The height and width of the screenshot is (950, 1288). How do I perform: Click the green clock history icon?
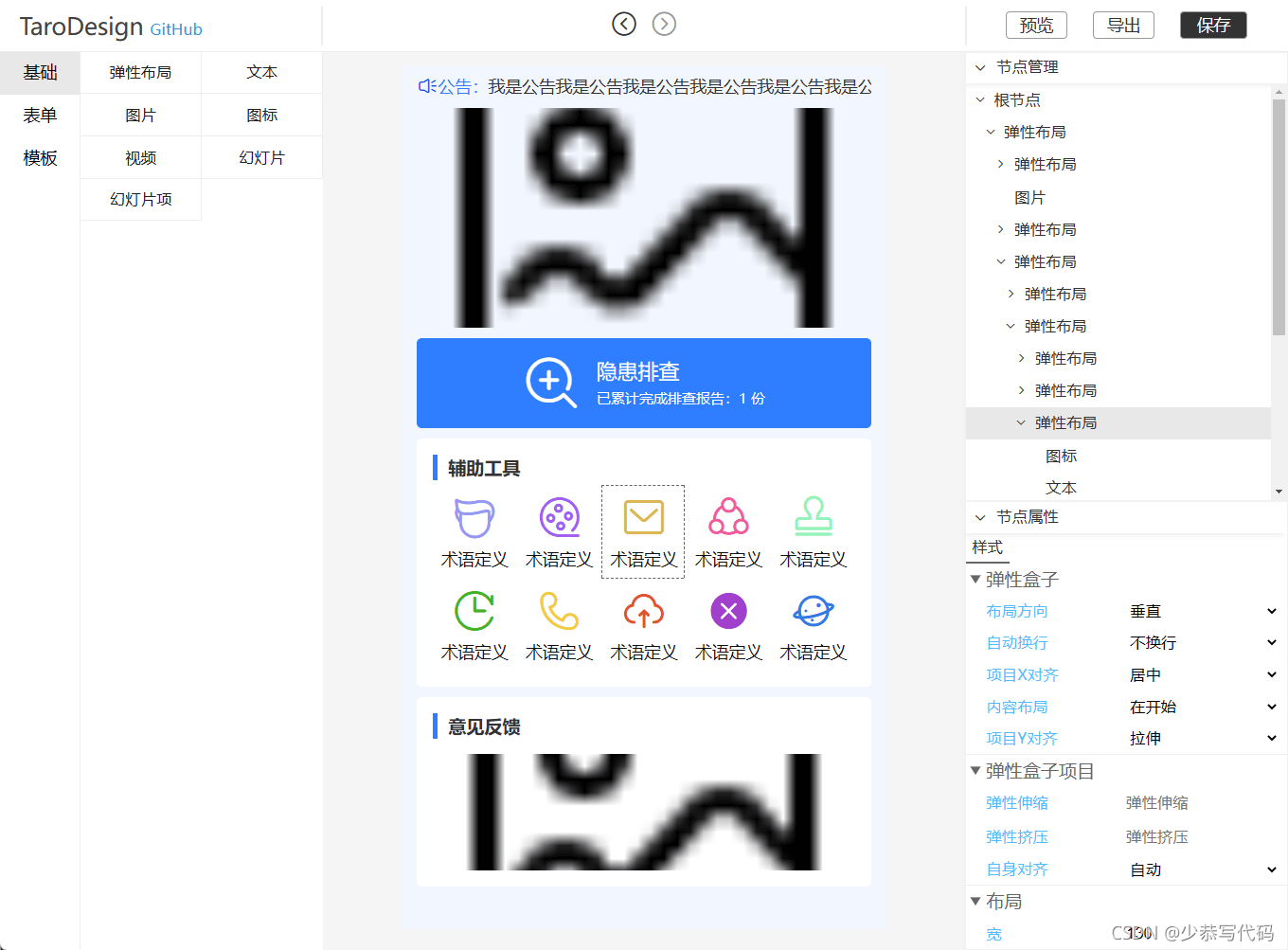tap(474, 611)
